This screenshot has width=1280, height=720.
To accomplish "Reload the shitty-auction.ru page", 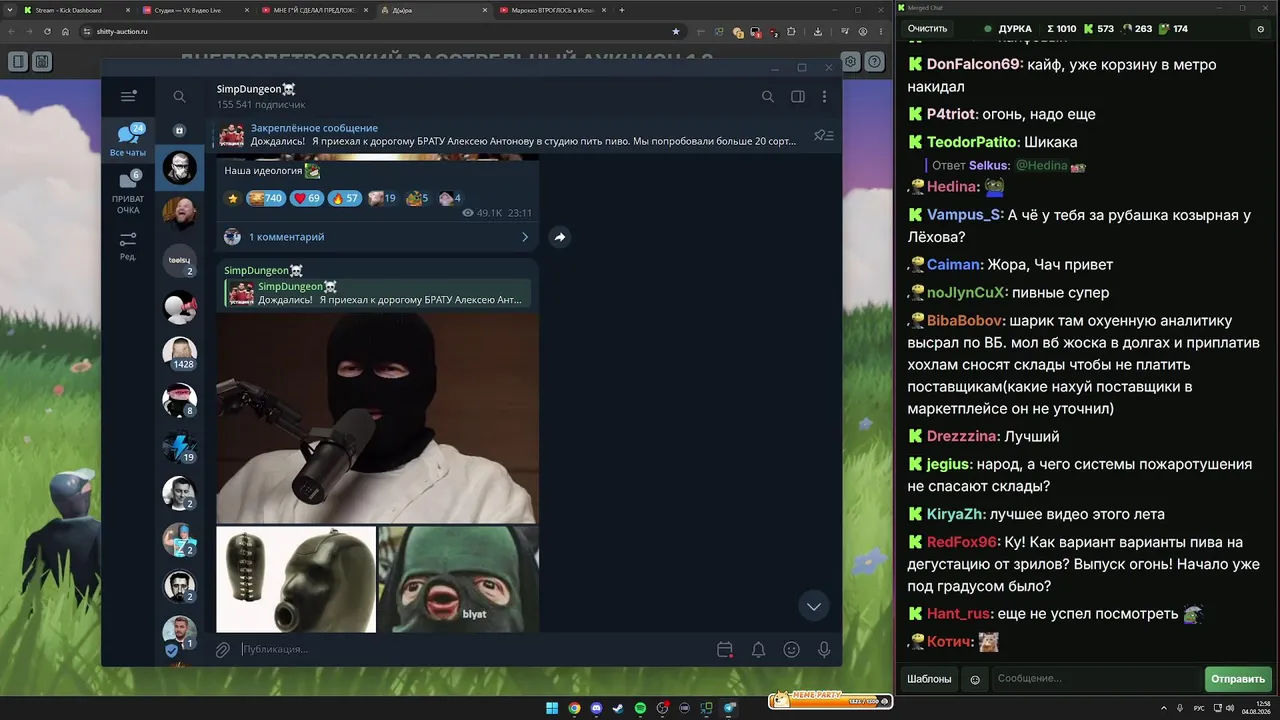I will coord(48,31).
